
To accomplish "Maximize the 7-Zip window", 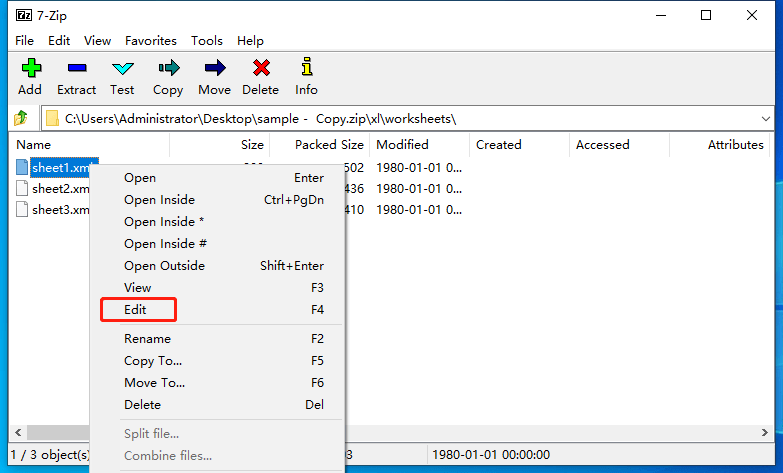I will [706, 15].
